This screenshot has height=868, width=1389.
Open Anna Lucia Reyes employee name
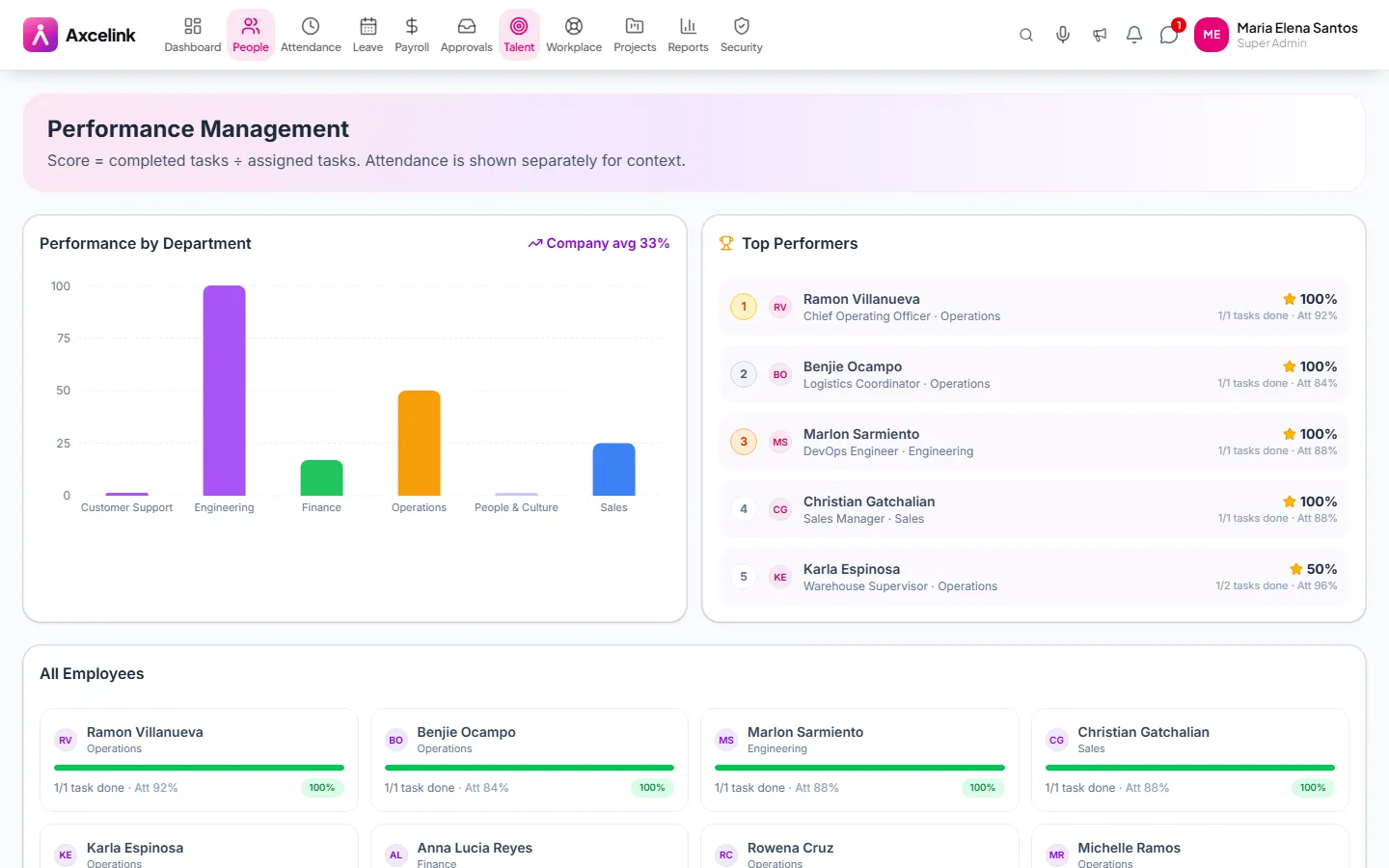coord(475,848)
